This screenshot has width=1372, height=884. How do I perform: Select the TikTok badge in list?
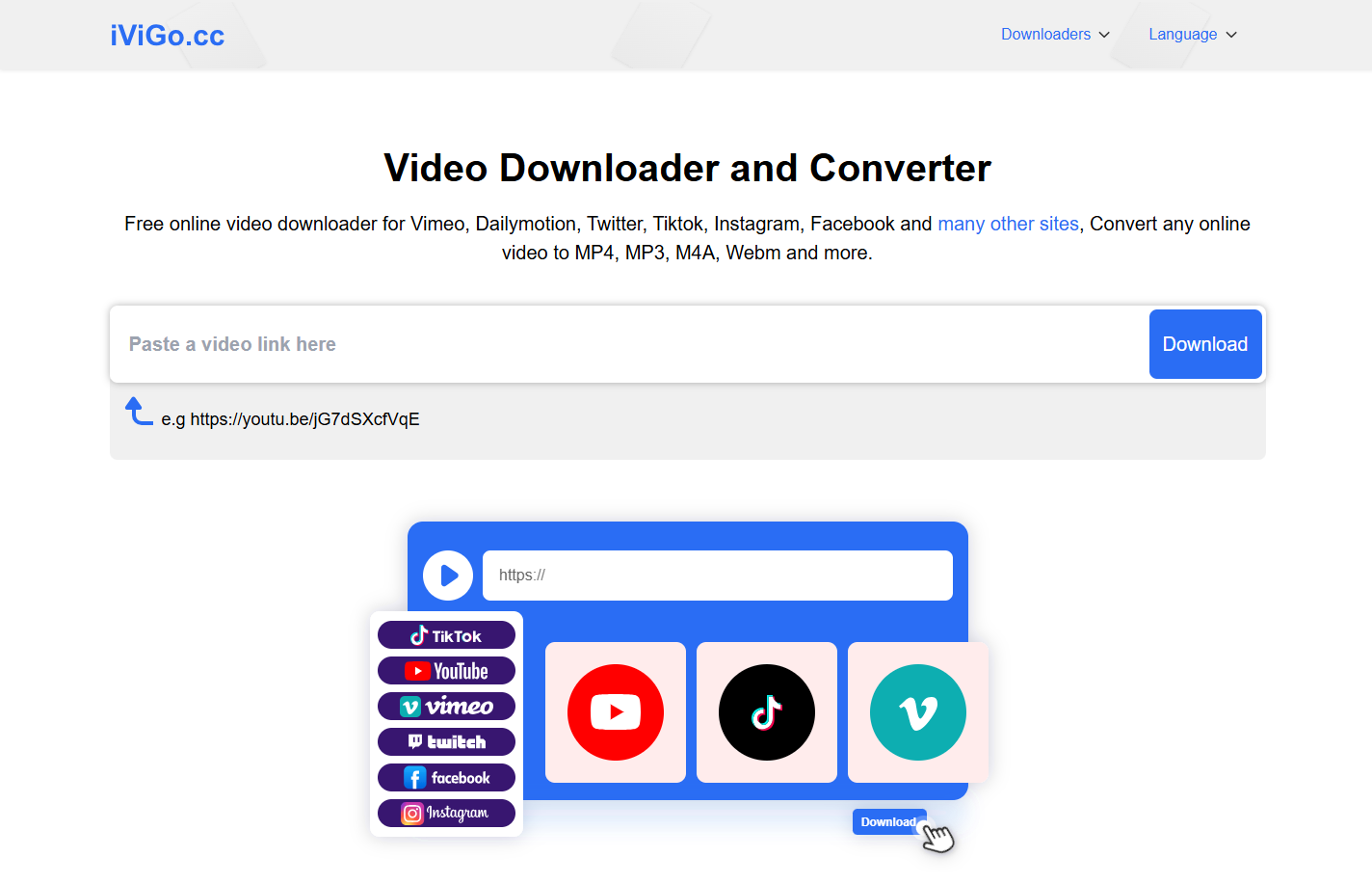[x=446, y=635]
